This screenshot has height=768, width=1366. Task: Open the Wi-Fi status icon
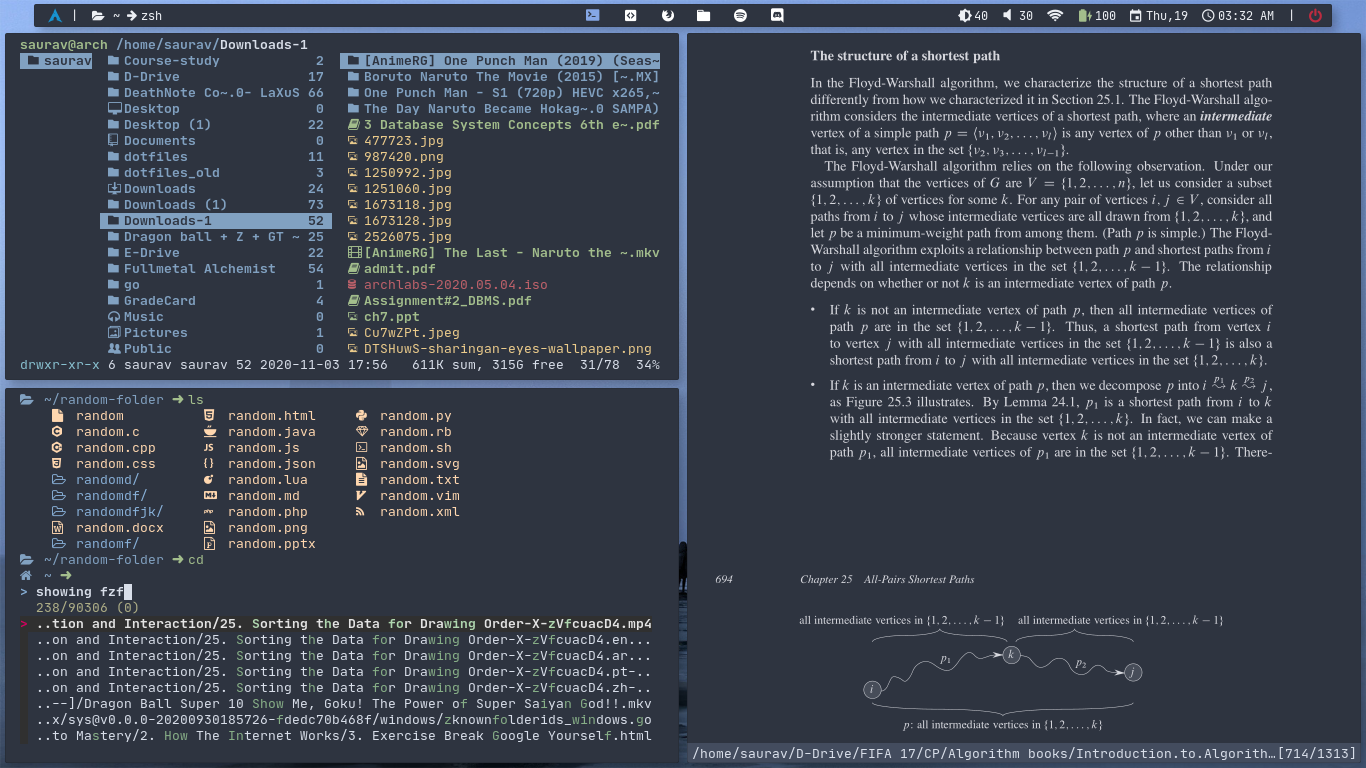click(x=1055, y=15)
